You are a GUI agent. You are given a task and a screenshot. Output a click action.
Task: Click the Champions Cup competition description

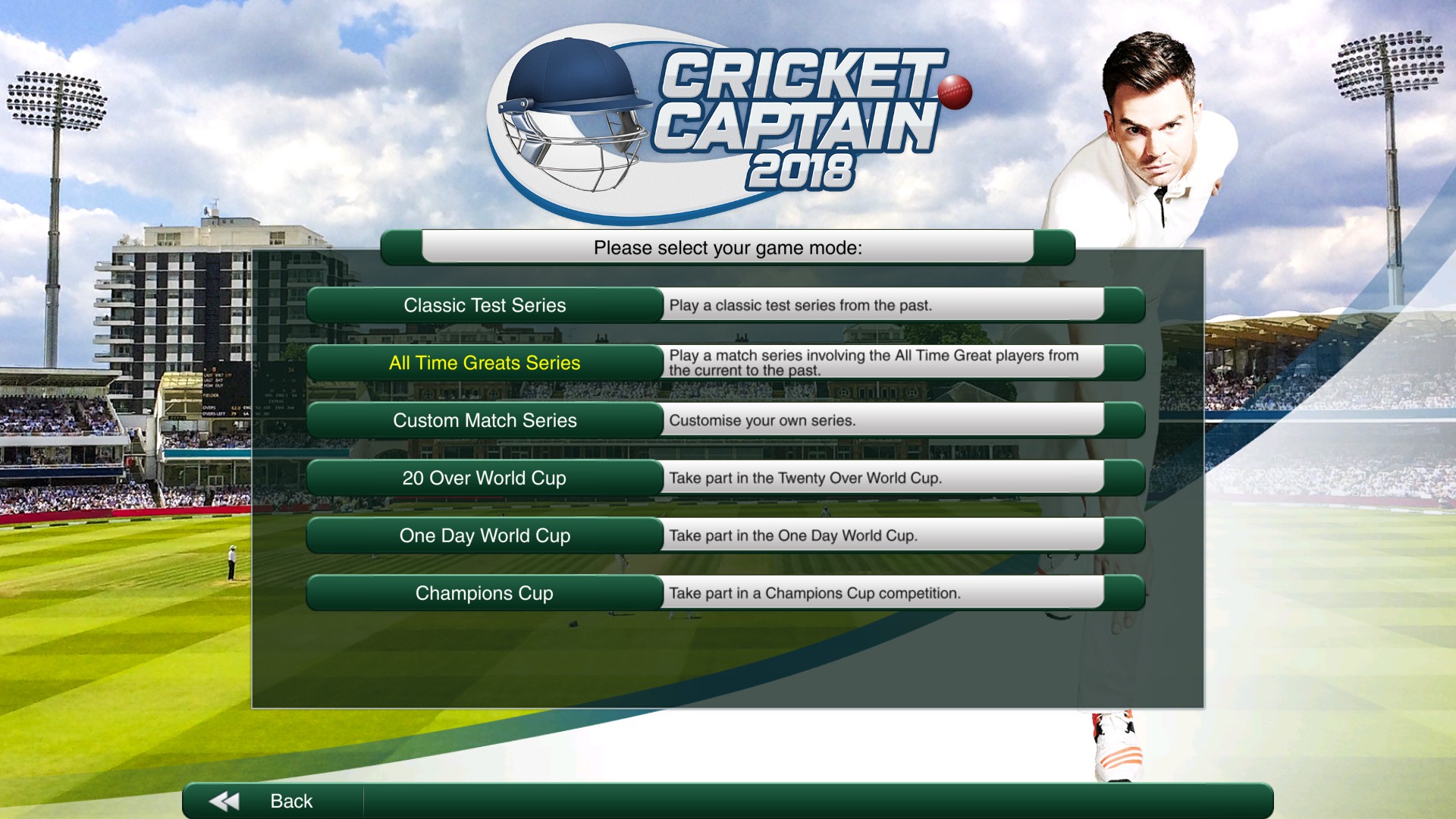(x=814, y=594)
